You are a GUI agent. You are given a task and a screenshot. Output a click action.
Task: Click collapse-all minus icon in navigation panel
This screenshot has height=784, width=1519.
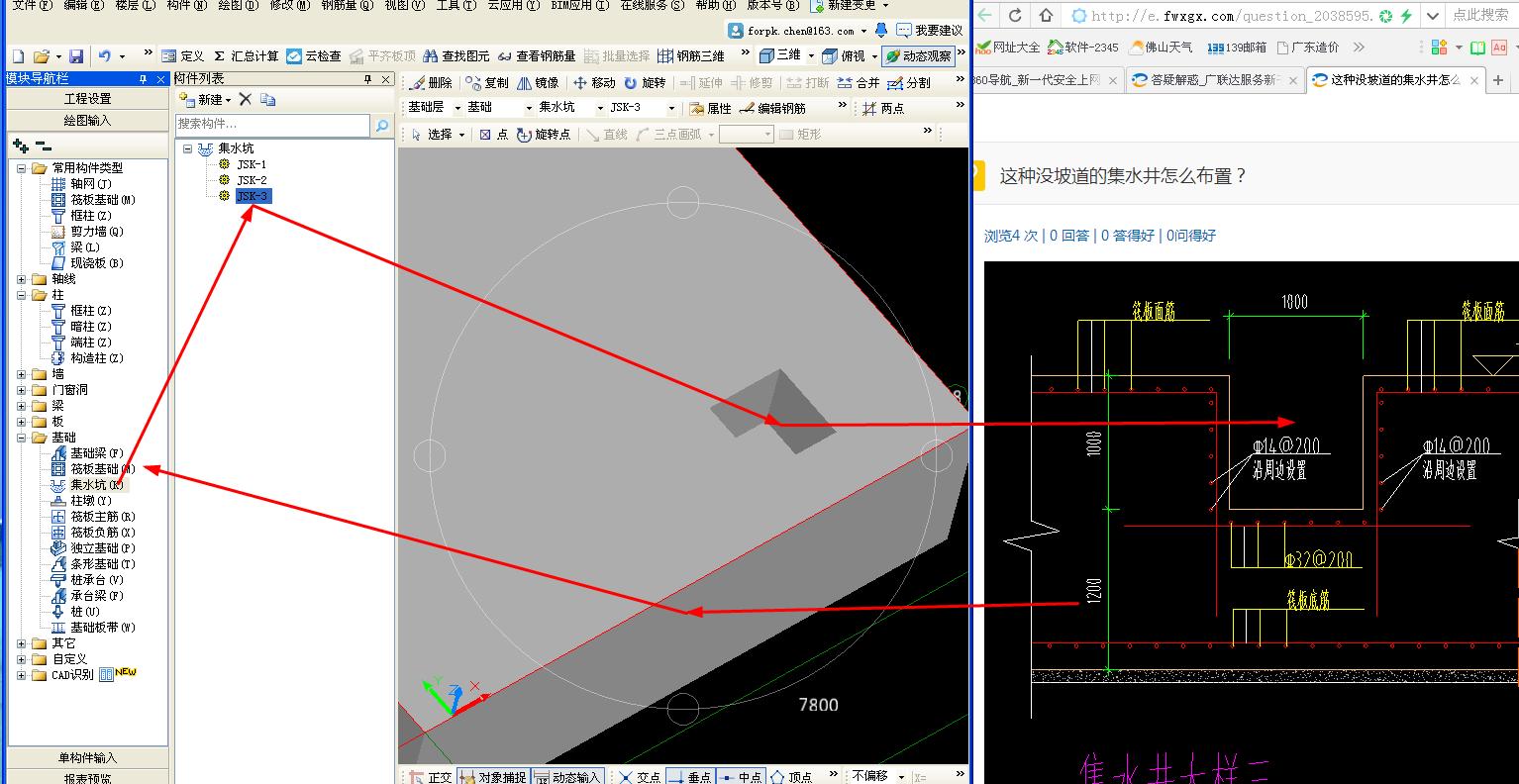[x=44, y=146]
